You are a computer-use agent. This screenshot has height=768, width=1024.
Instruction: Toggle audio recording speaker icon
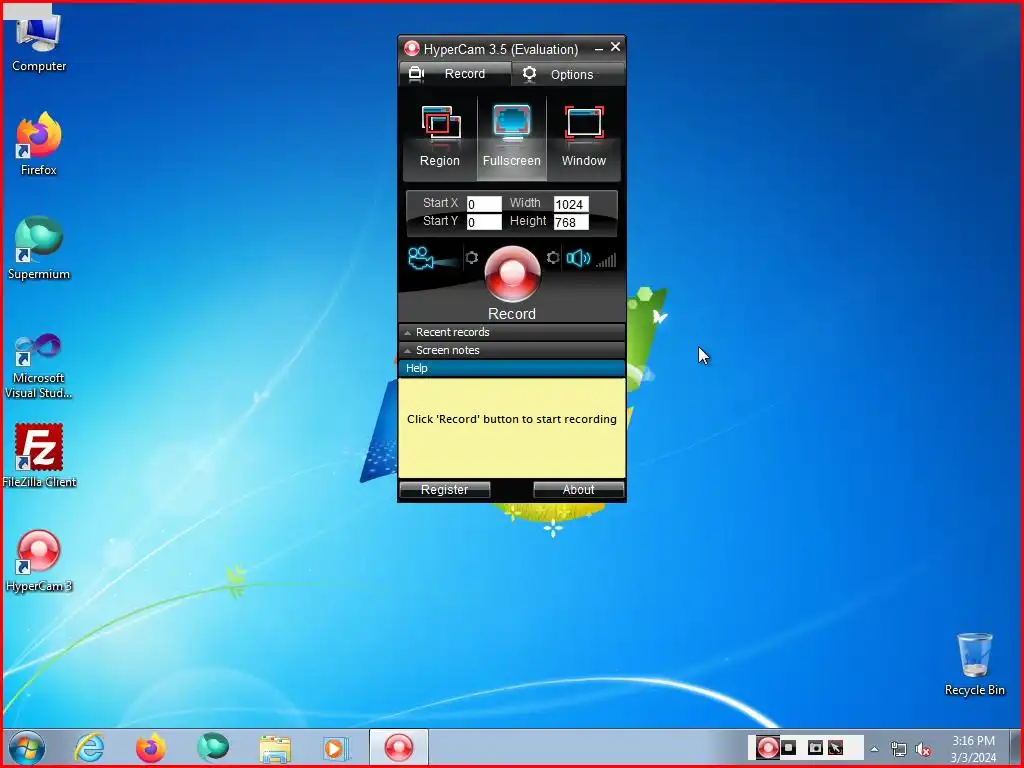(x=578, y=259)
